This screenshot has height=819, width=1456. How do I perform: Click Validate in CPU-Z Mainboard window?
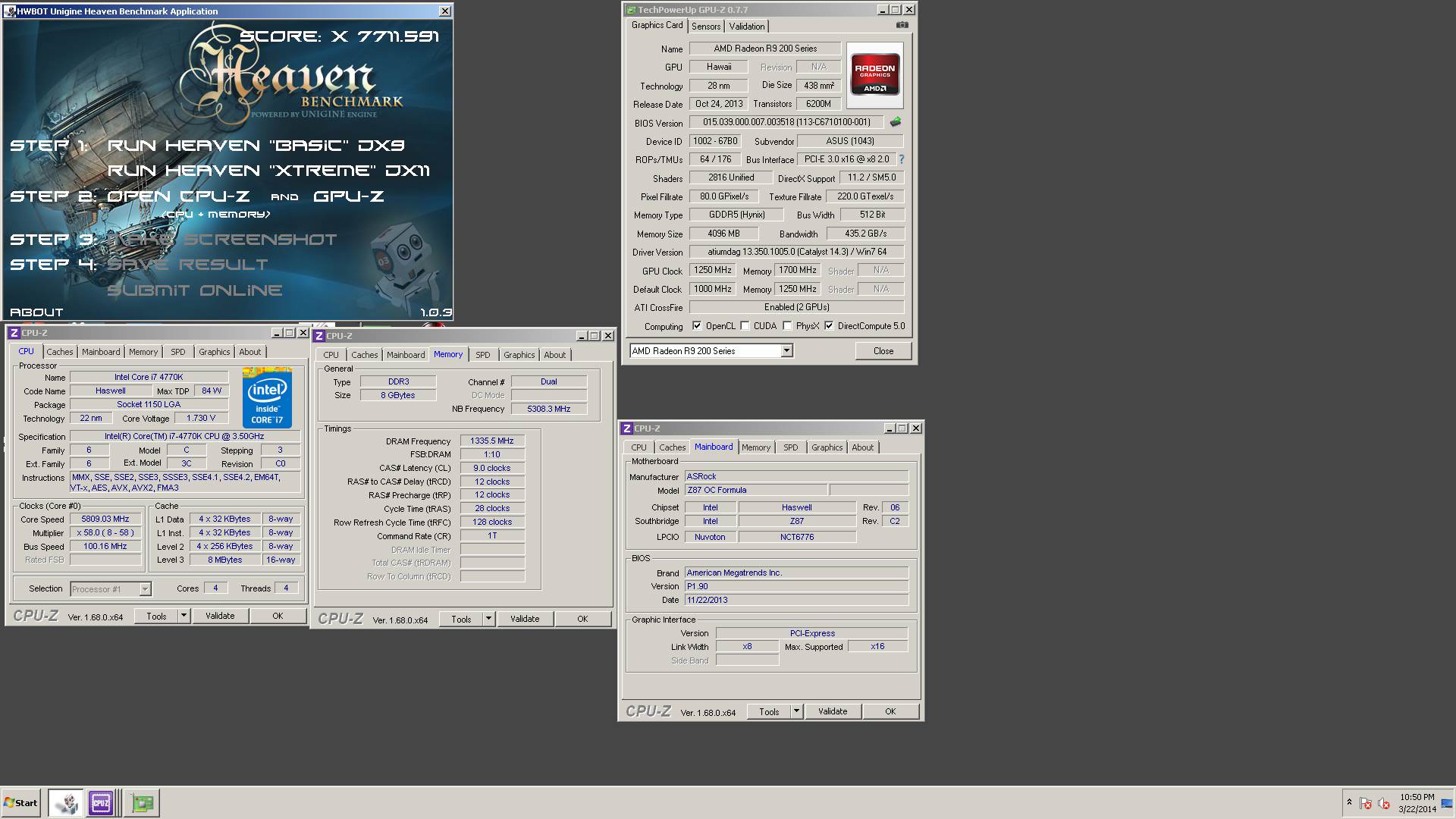pos(833,711)
